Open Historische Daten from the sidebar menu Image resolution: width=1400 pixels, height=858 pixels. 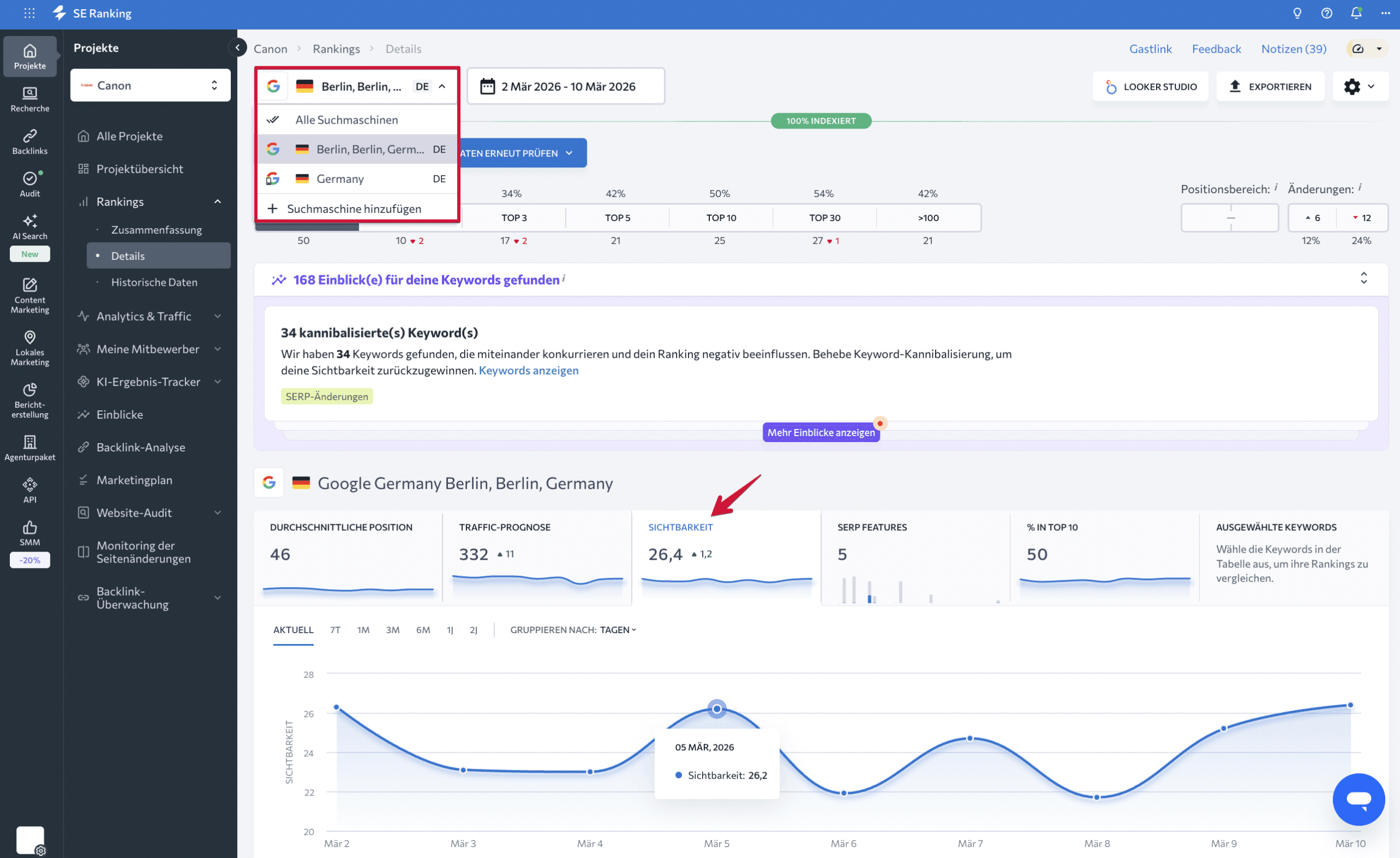[x=155, y=282]
